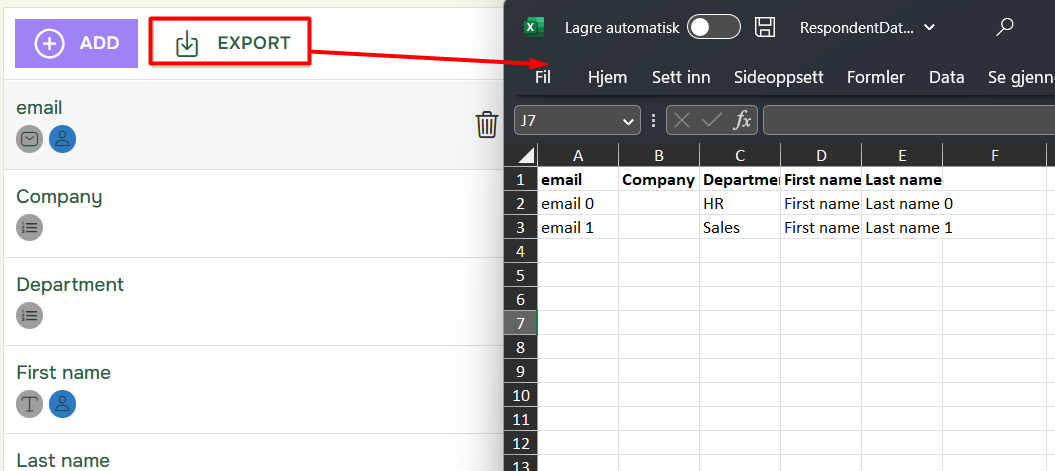Click the text type icon under First name

(x=30, y=404)
